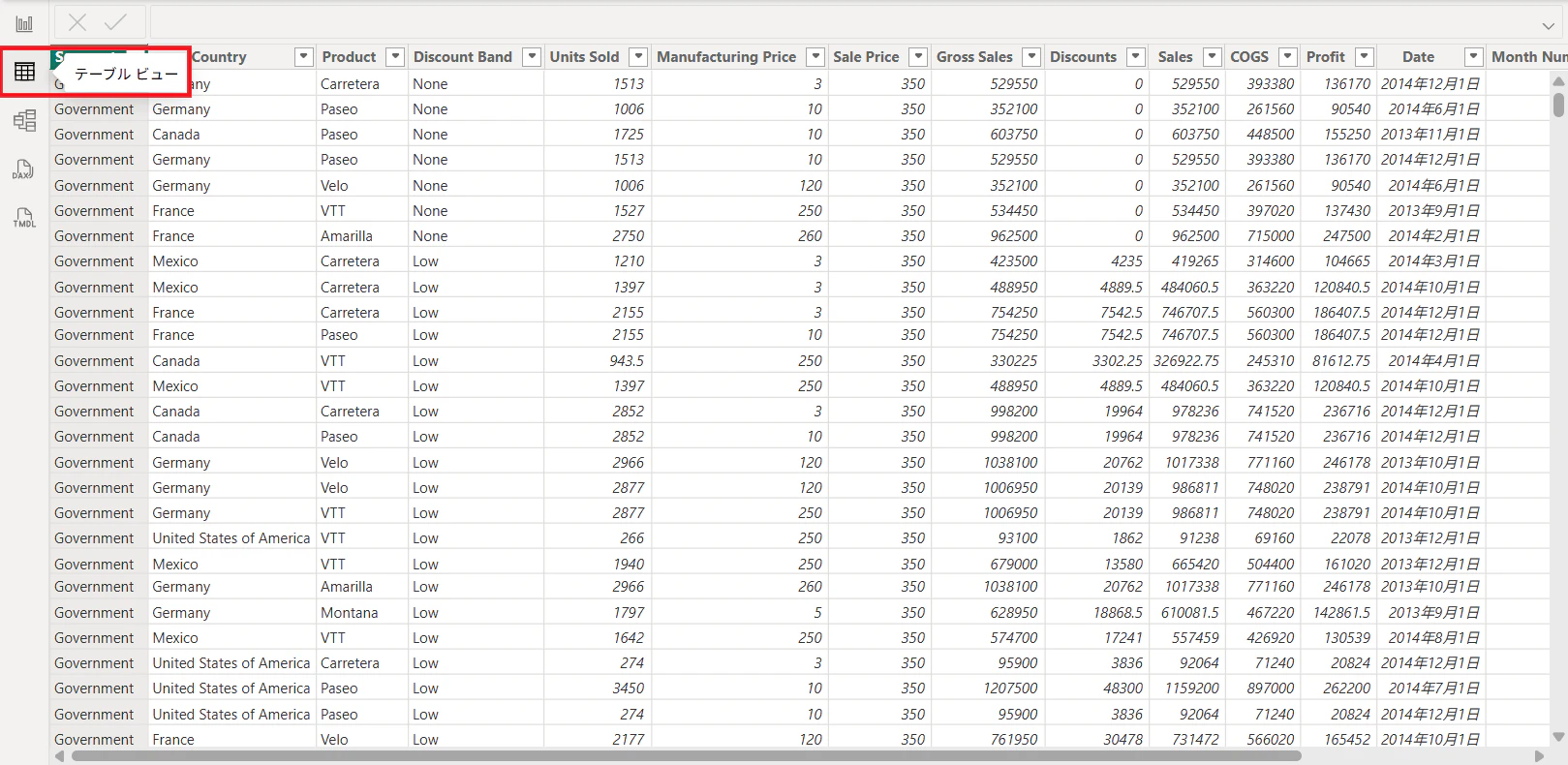Open the DAX query view icon

(x=24, y=169)
